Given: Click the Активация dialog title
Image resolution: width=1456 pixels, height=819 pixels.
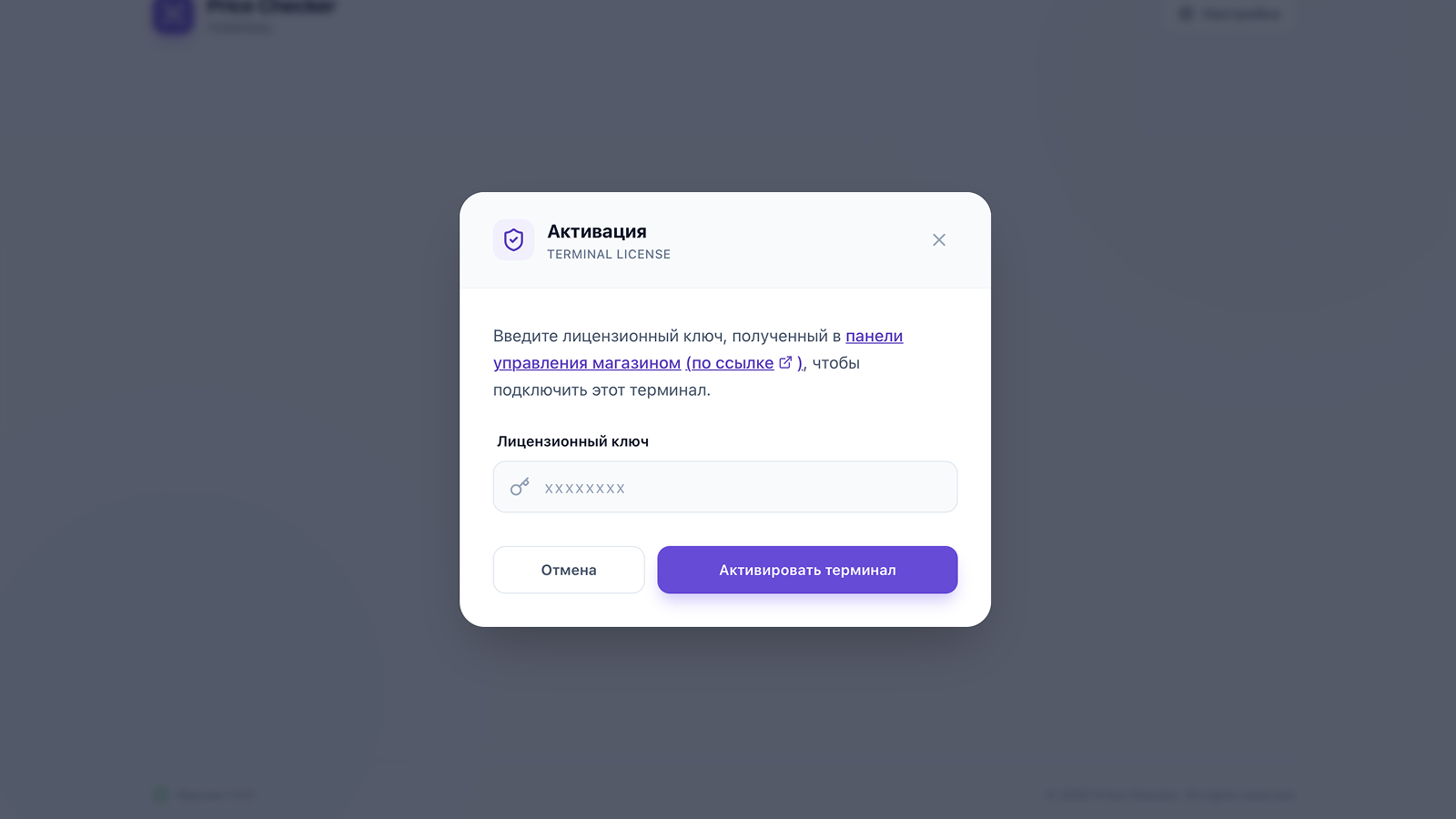Looking at the screenshot, I should (x=597, y=231).
